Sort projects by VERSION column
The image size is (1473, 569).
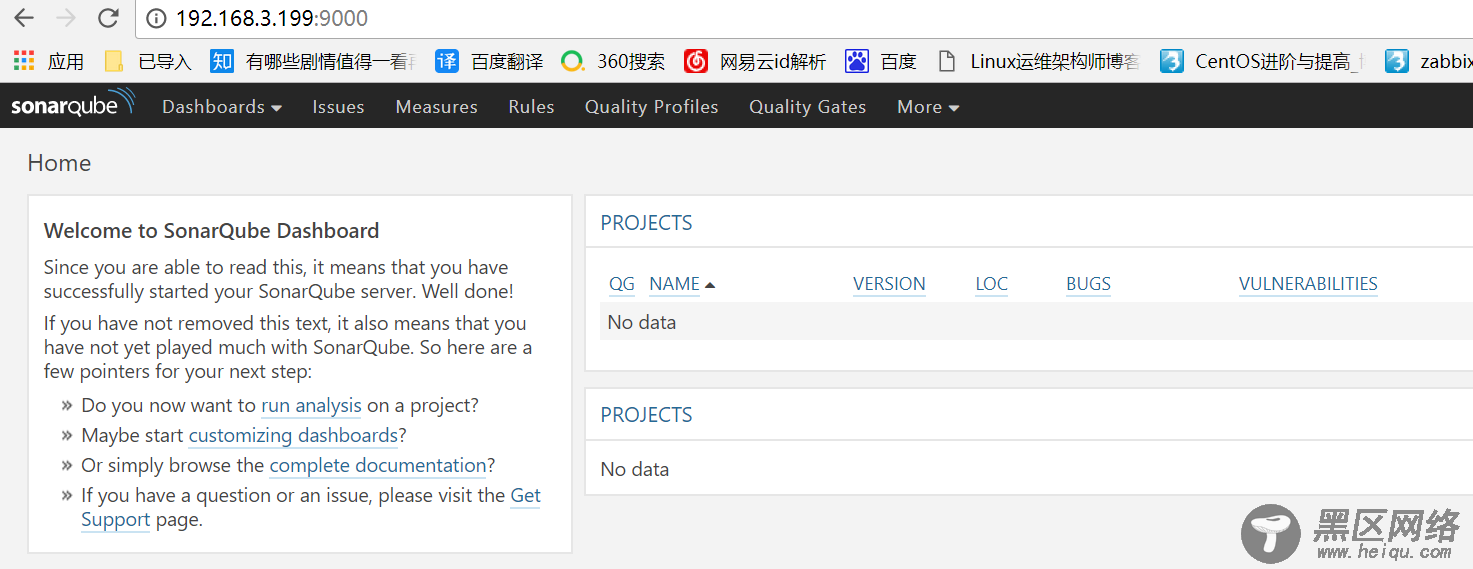pos(889,284)
